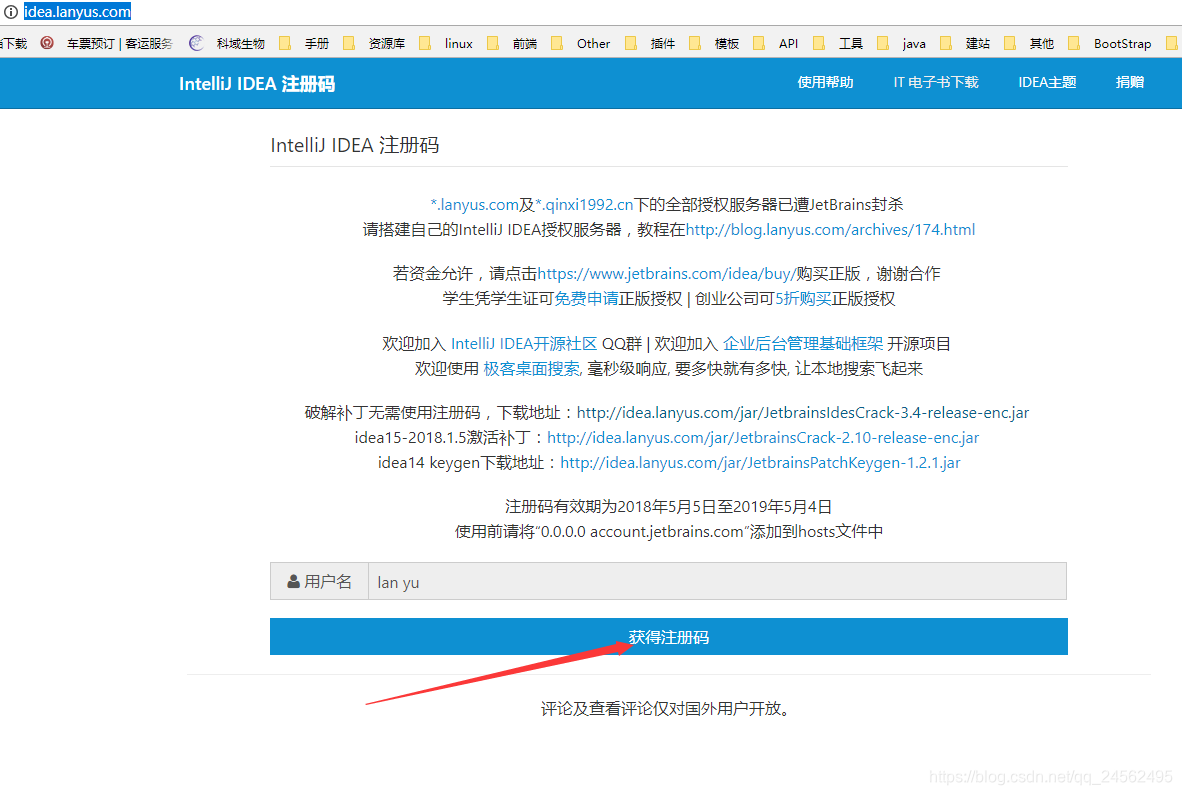Open the 工具 bookmark folder
This screenshot has height=795, width=1182.
pos(838,44)
